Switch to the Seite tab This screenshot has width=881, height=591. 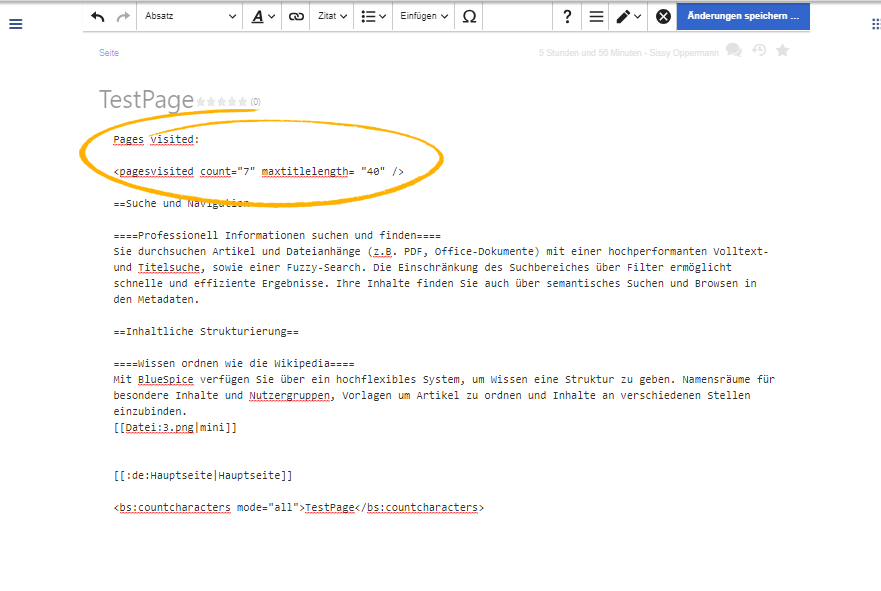tap(108, 53)
